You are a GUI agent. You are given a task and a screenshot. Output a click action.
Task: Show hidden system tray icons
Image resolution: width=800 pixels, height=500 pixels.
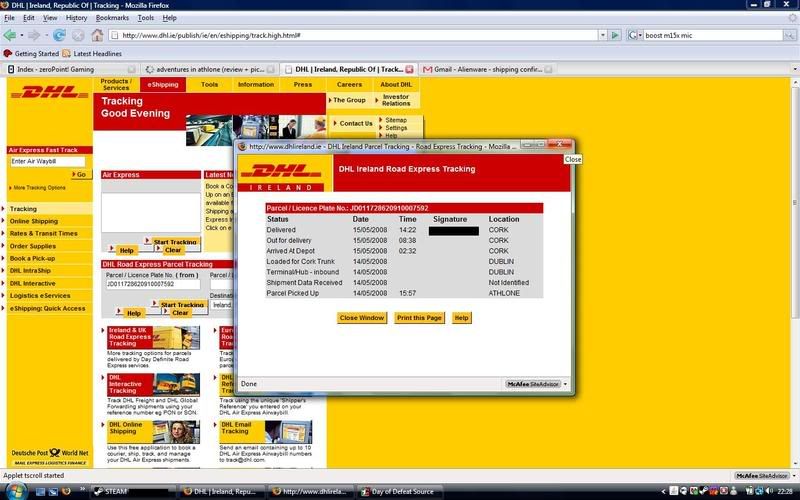coord(664,491)
